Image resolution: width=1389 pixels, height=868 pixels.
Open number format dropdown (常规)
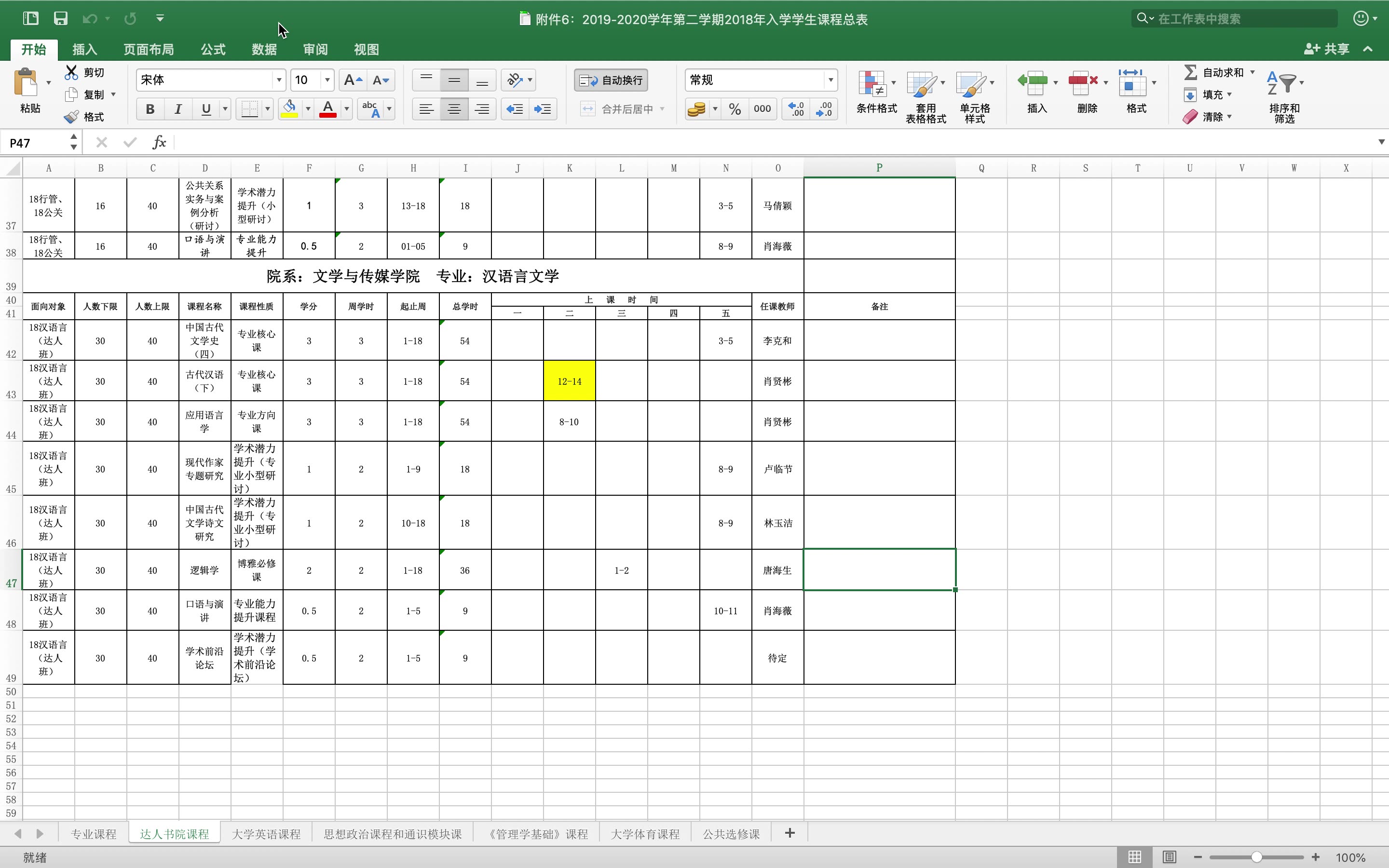830,80
